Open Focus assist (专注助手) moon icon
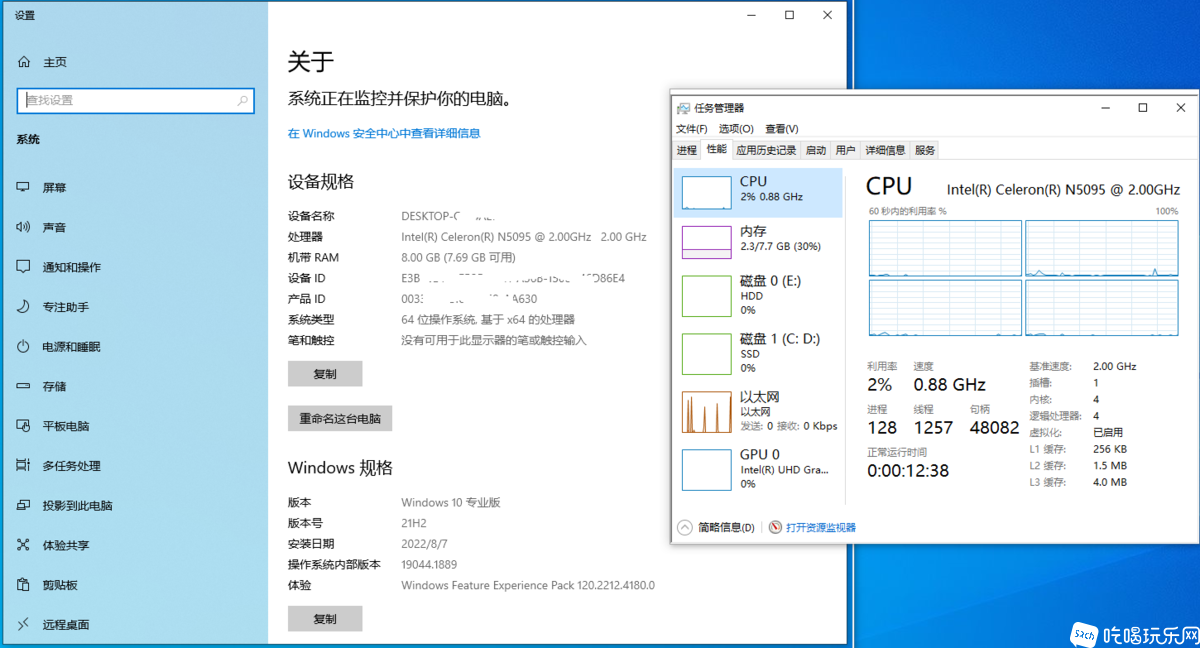The width and height of the screenshot is (1200, 648). [x=24, y=307]
